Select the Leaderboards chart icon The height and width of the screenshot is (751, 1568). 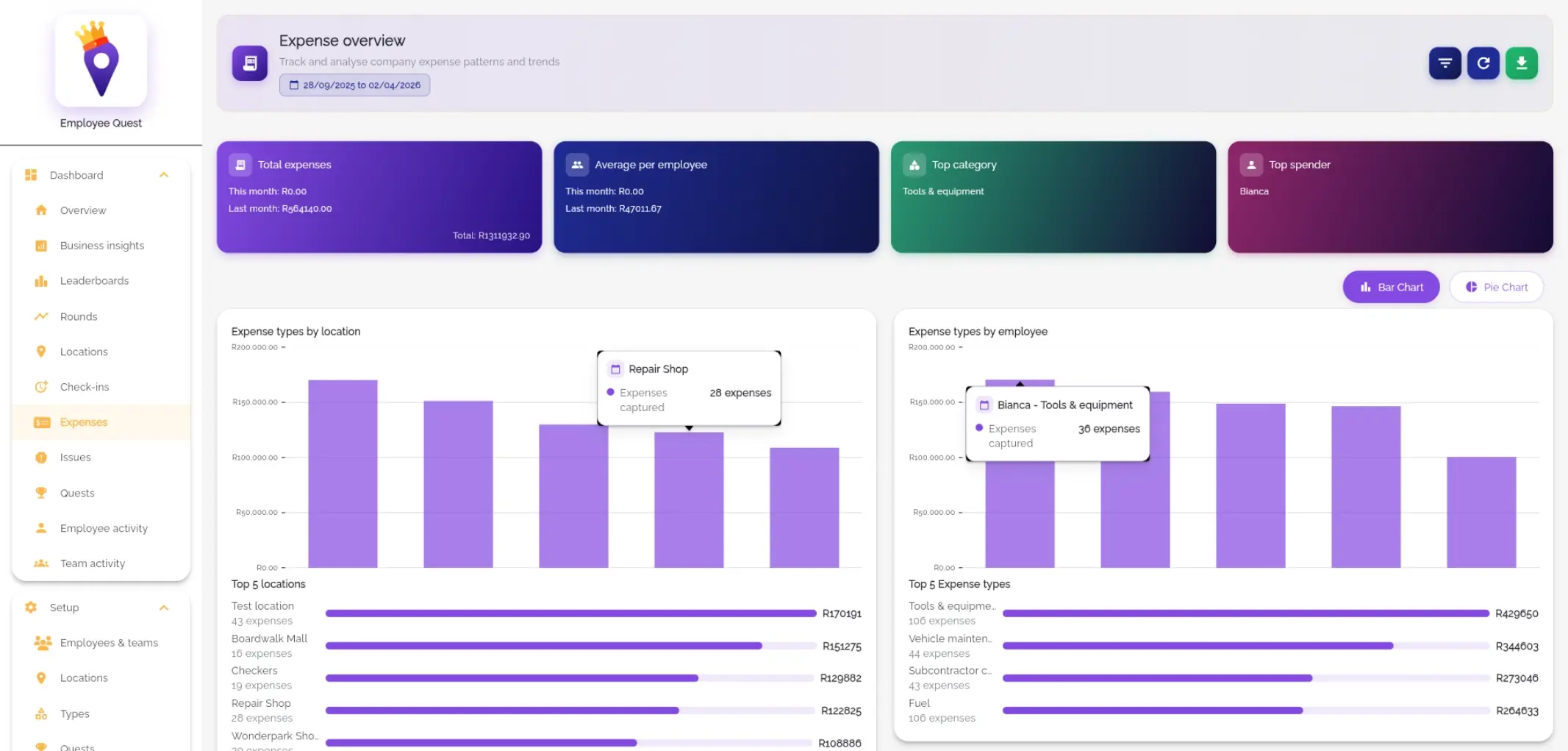41,280
